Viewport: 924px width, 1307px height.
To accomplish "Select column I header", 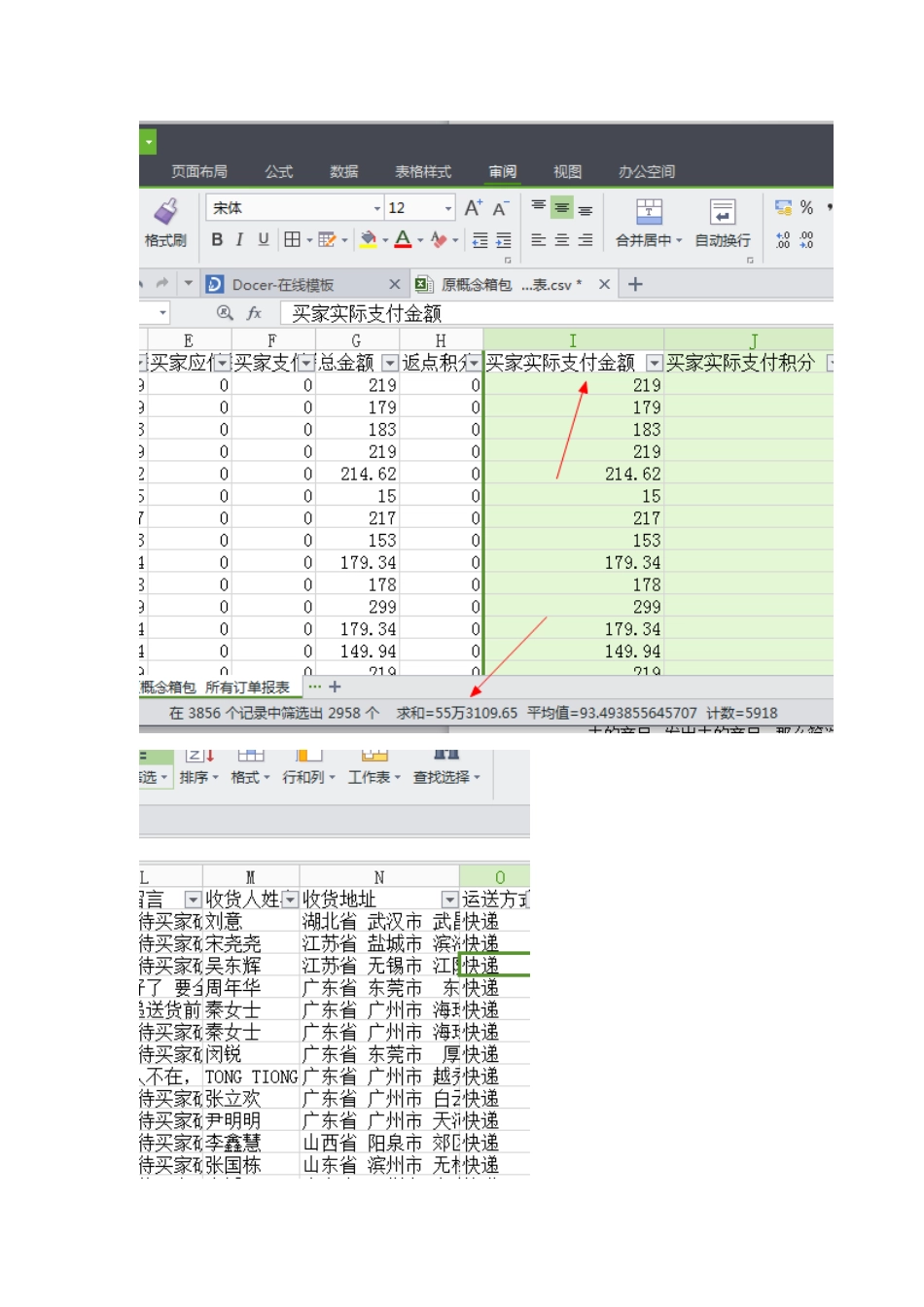I will coord(573,340).
